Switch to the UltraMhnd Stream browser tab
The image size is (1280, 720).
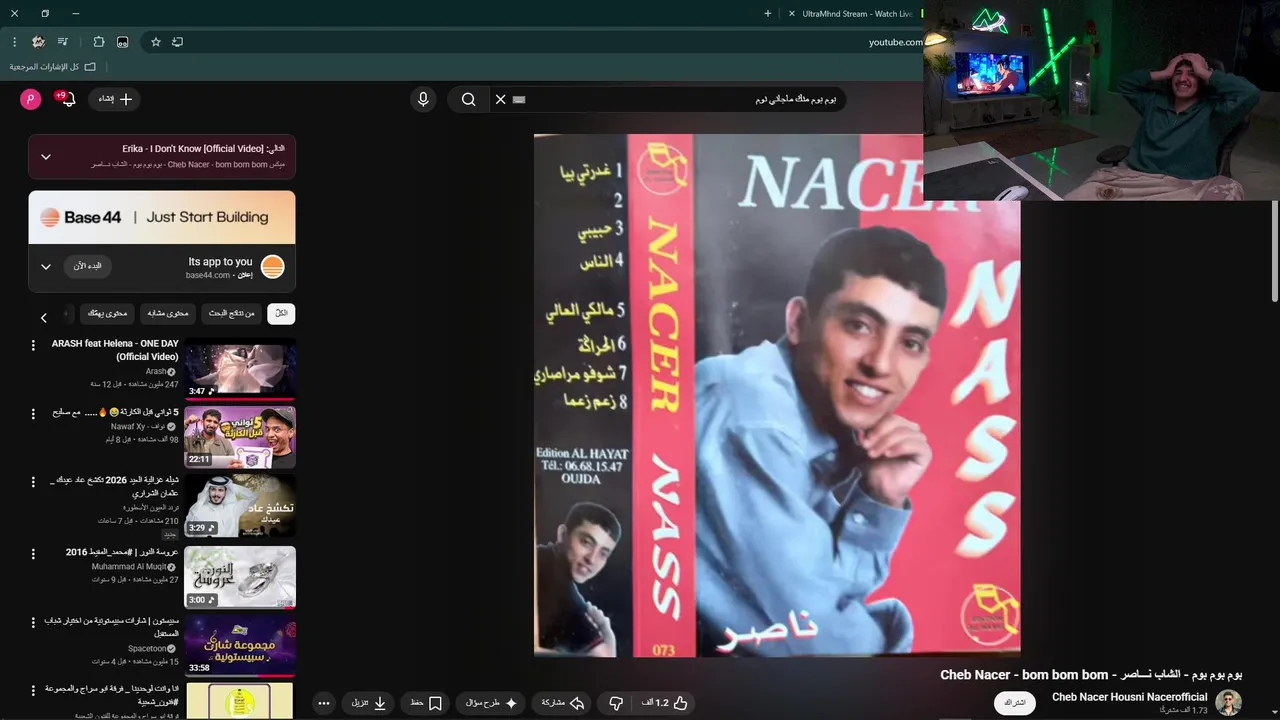(x=857, y=14)
